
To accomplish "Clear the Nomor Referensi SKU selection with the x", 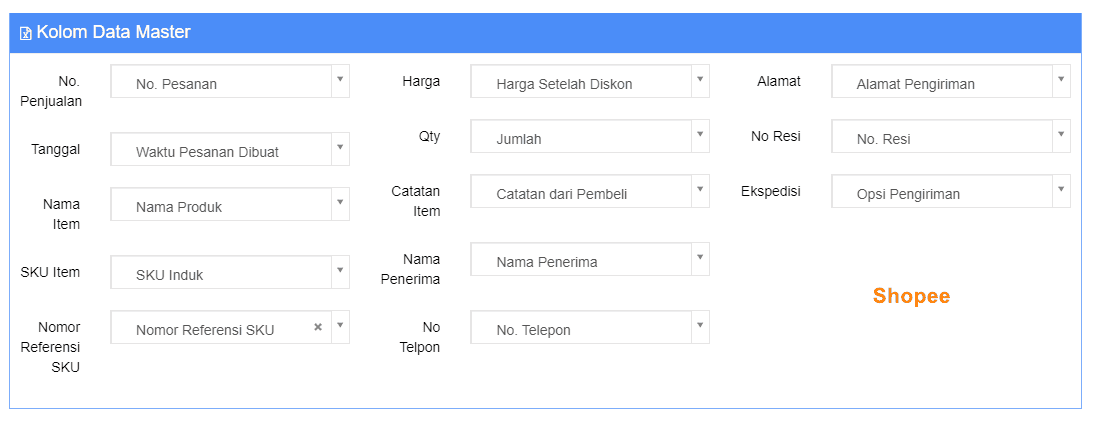I will (318, 327).
